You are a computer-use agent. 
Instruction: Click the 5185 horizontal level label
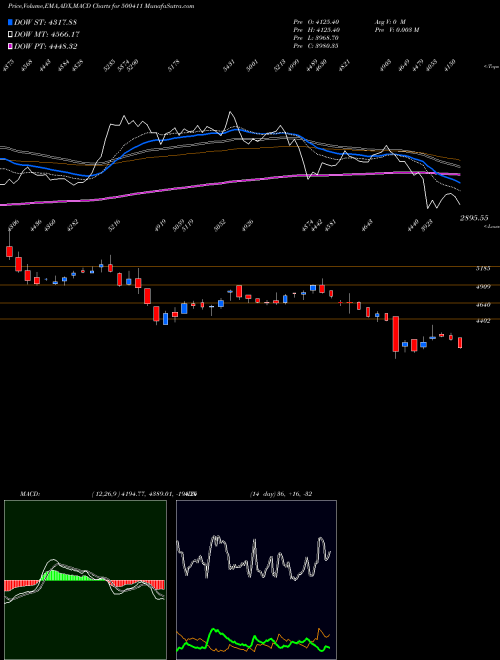click(x=483, y=269)
